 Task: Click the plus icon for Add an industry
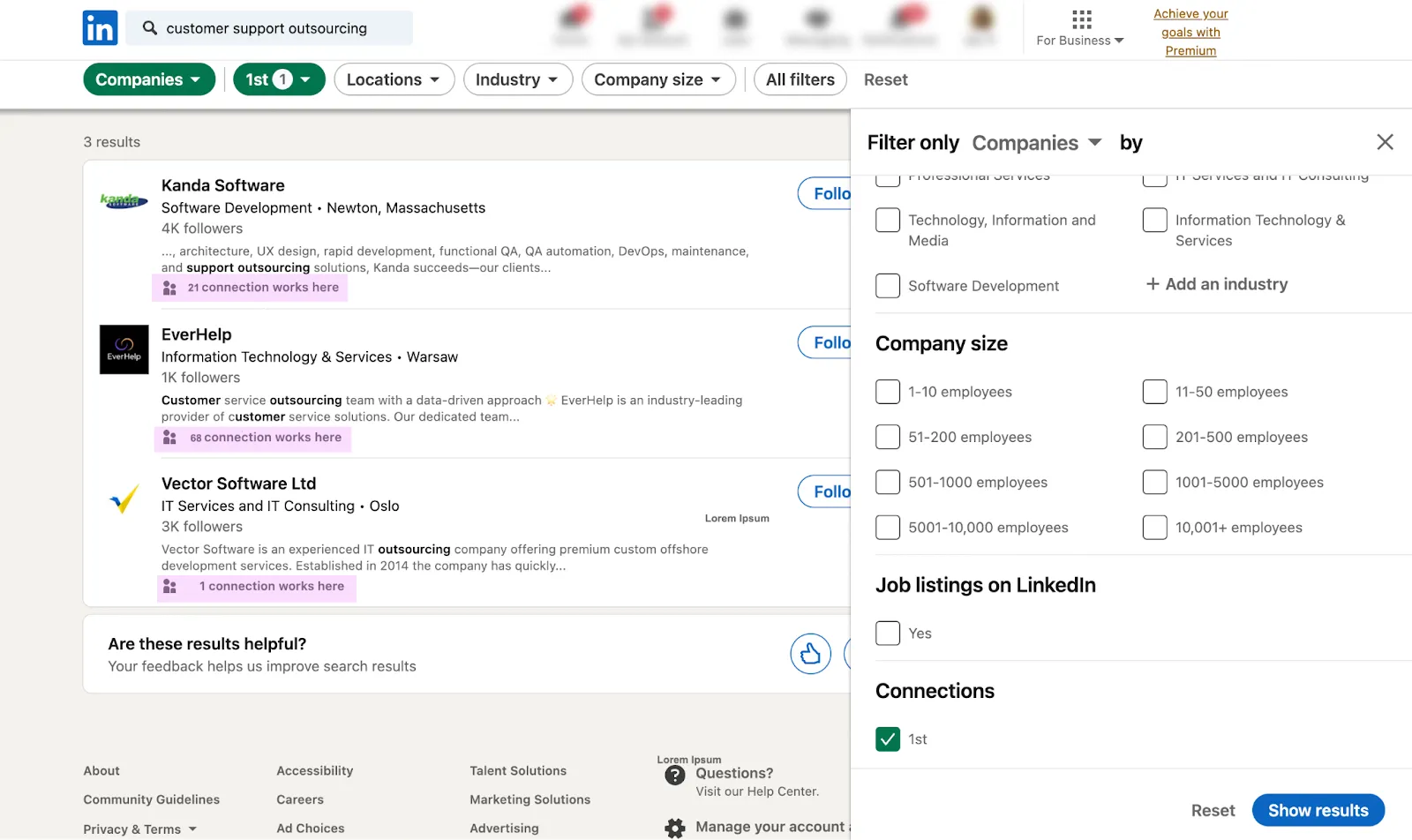click(1153, 284)
